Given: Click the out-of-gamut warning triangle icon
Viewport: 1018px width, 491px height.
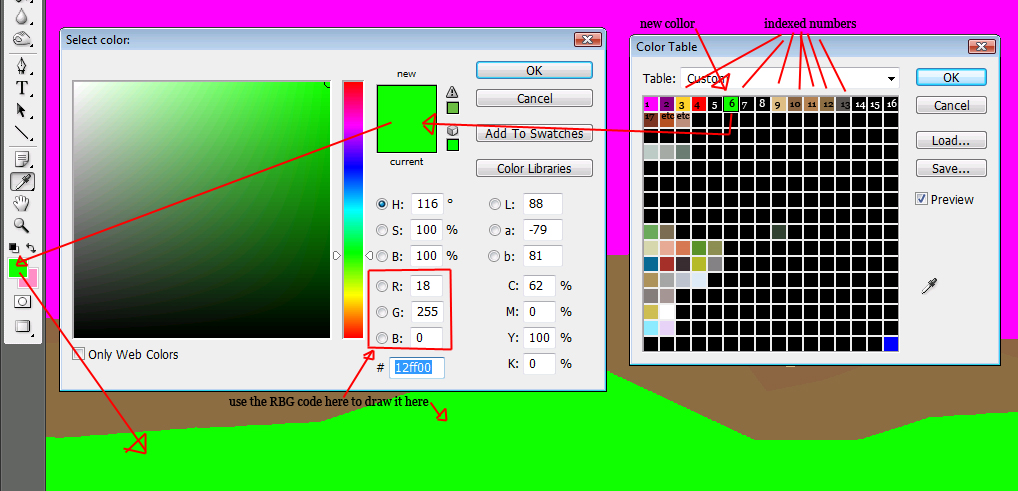Looking at the screenshot, I should pos(452,92).
